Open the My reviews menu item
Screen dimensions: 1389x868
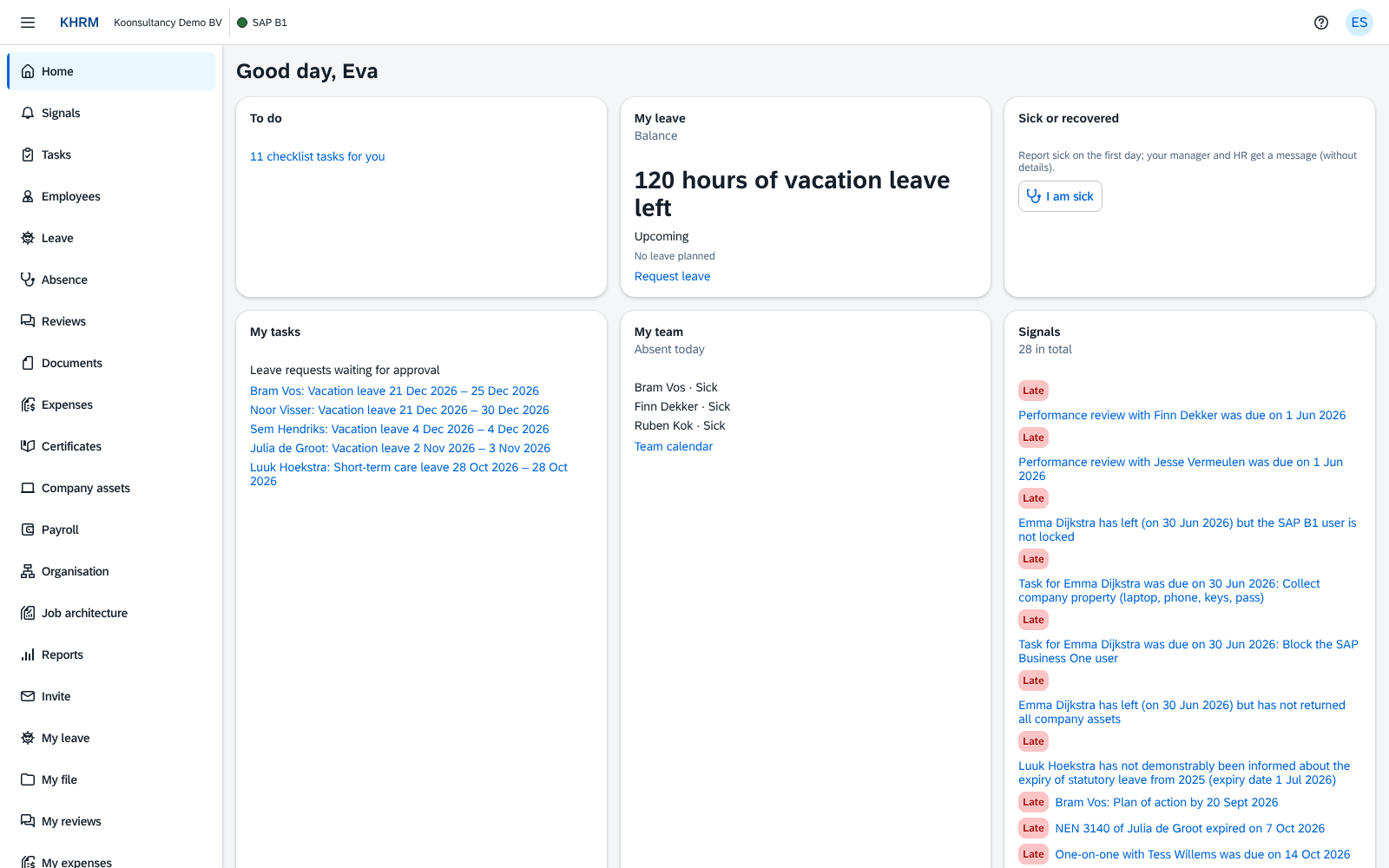click(x=111, y=821)
